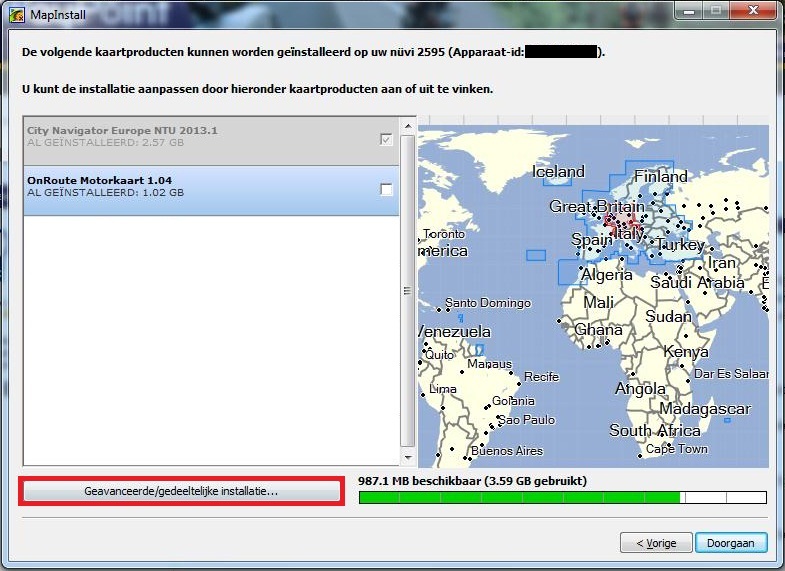Continue with the Doorgaan button
785x571 pixels.
click(730, 543)
